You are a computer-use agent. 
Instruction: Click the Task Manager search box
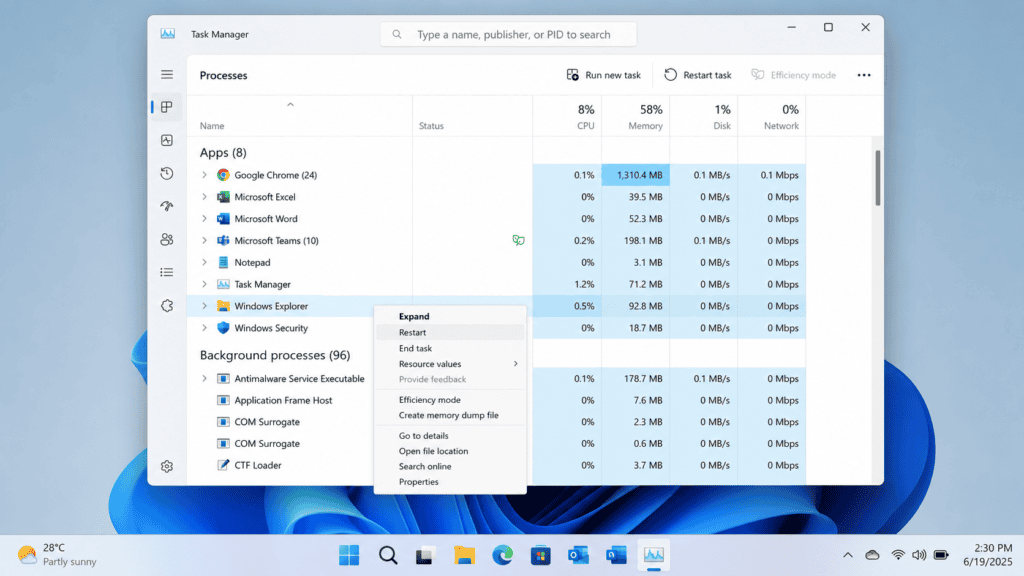[508, 35]
